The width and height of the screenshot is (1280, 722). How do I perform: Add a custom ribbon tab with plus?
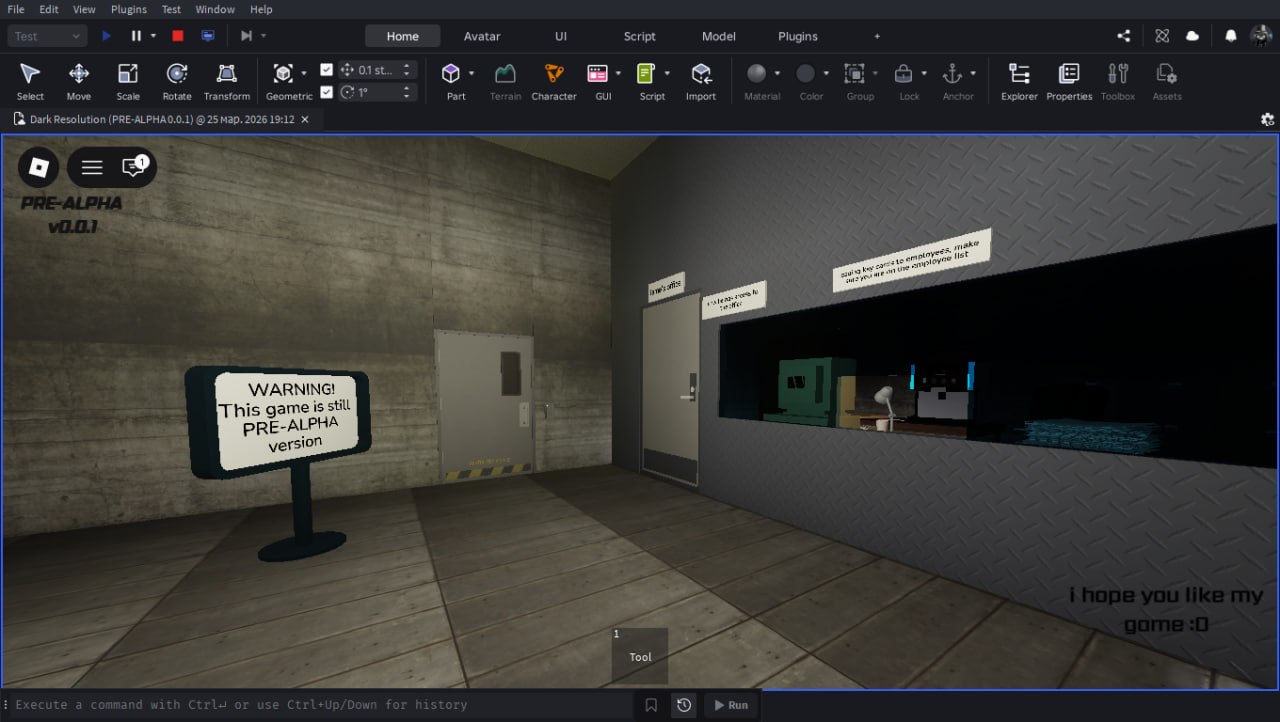tap(877, 36)
